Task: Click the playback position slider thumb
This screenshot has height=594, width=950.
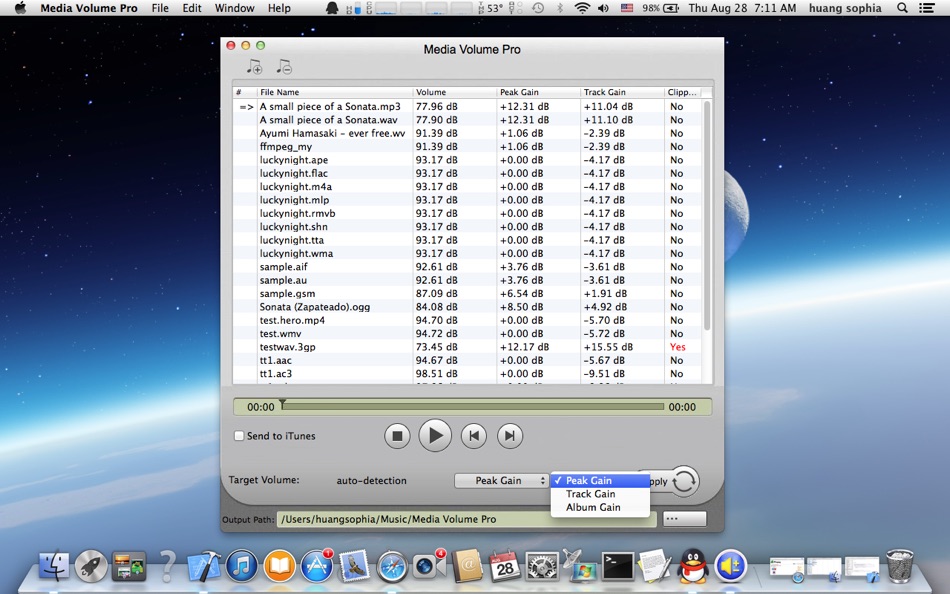Action: coord(282,404)
